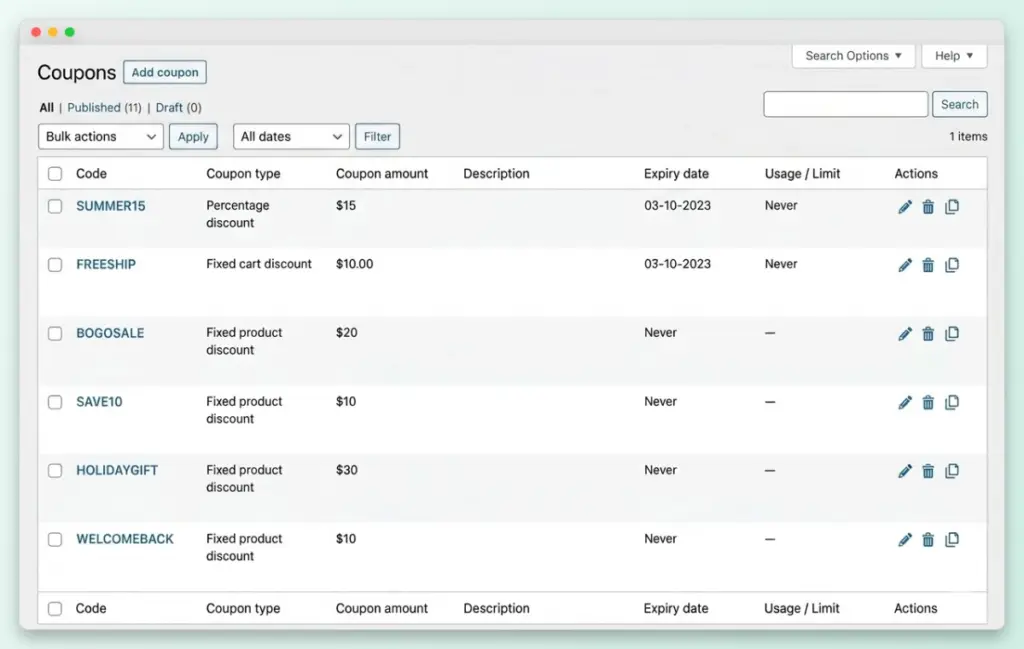The height and width of the screenshot is (649, 1024).
Task: Delete the FREESHIP coupon via trash icon
Action: (x=928, y=265)
